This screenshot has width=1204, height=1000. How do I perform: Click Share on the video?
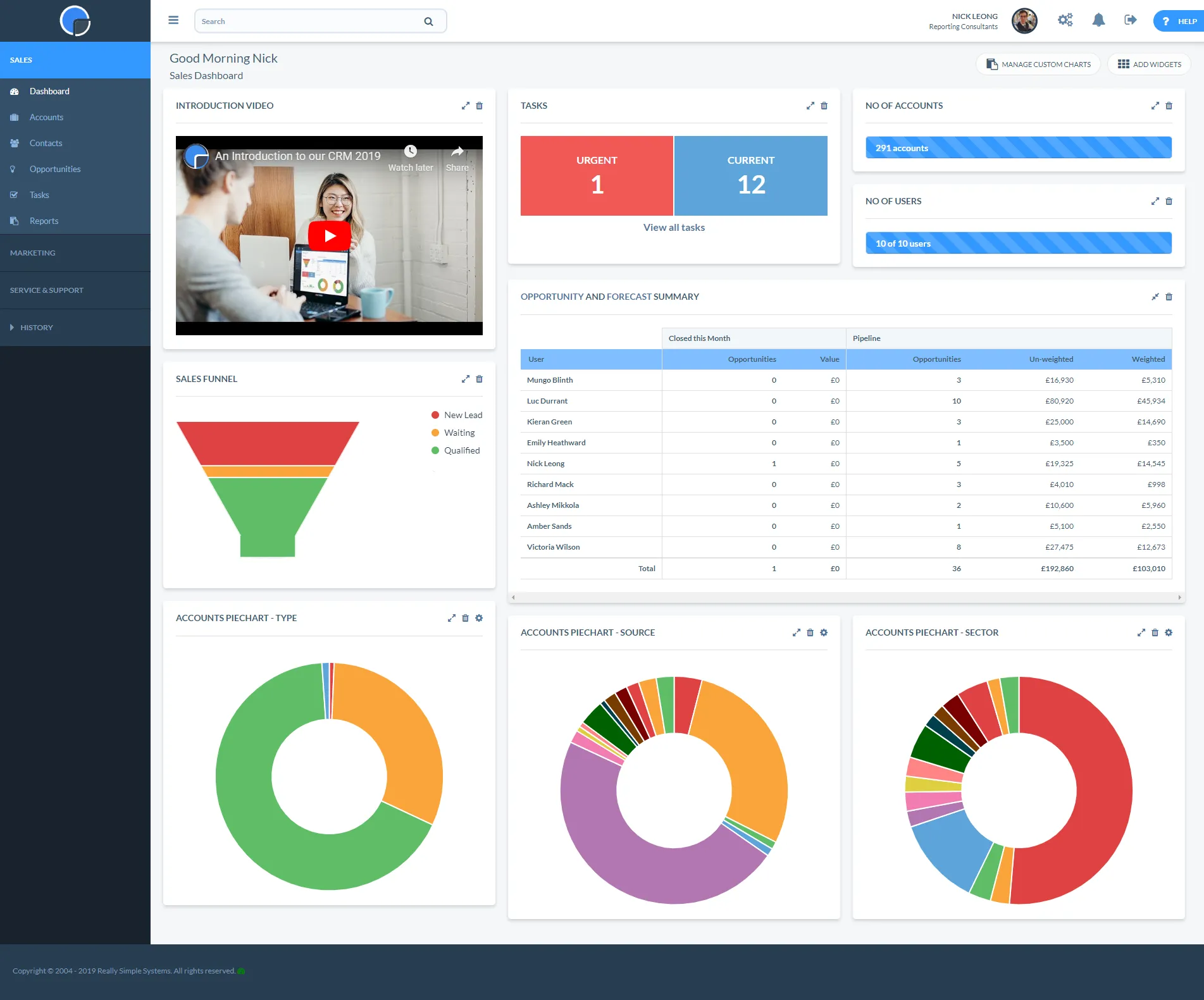point(457,158)
